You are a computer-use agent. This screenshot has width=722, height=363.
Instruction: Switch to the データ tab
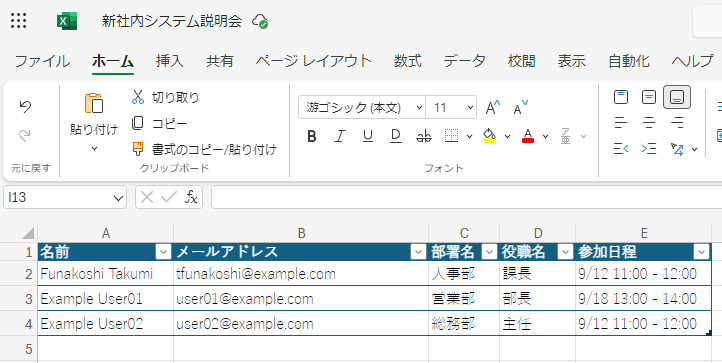pyautogui.click(x=465, y=61)
